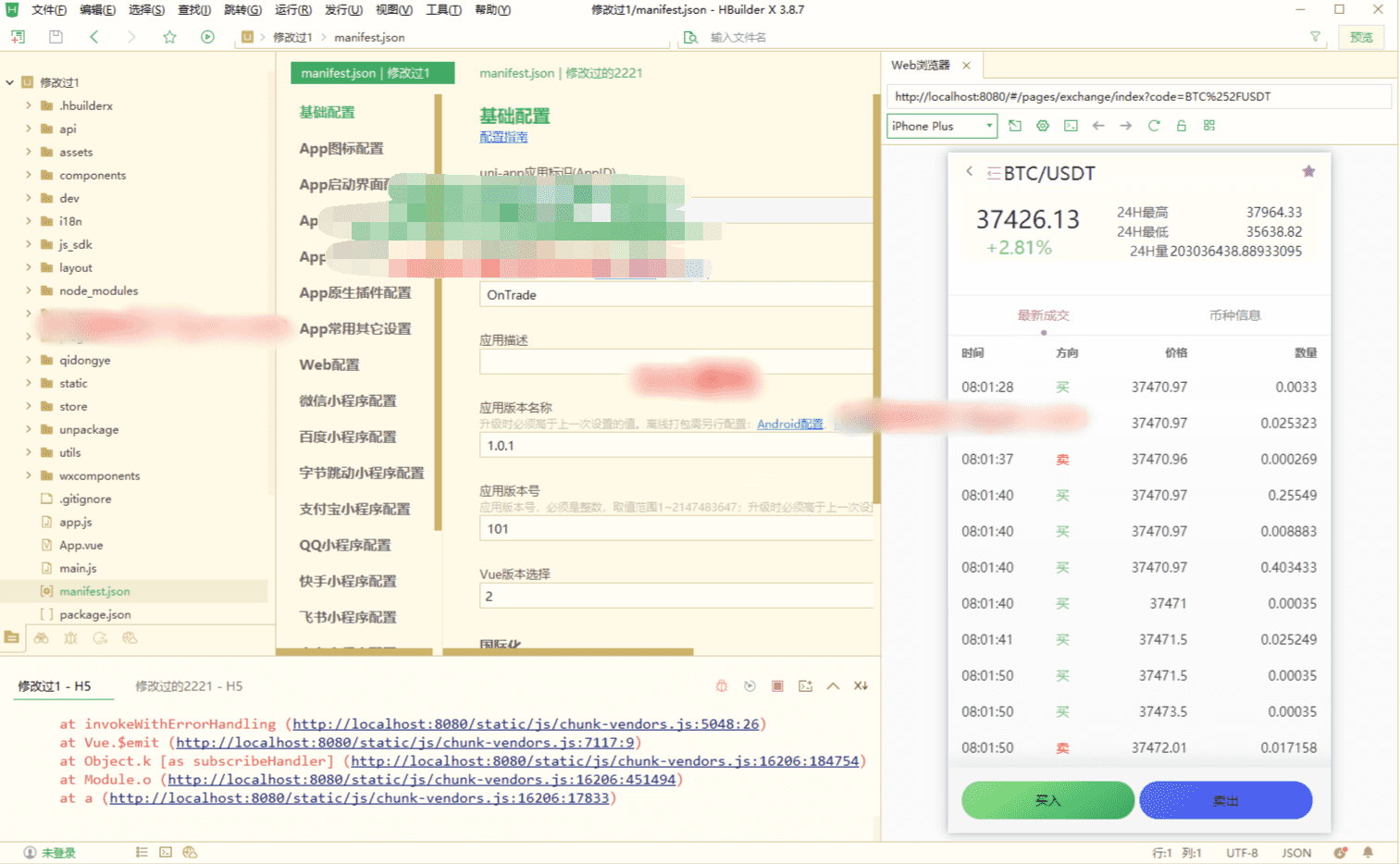Click the bookmark star icon in toolbar

169,37
